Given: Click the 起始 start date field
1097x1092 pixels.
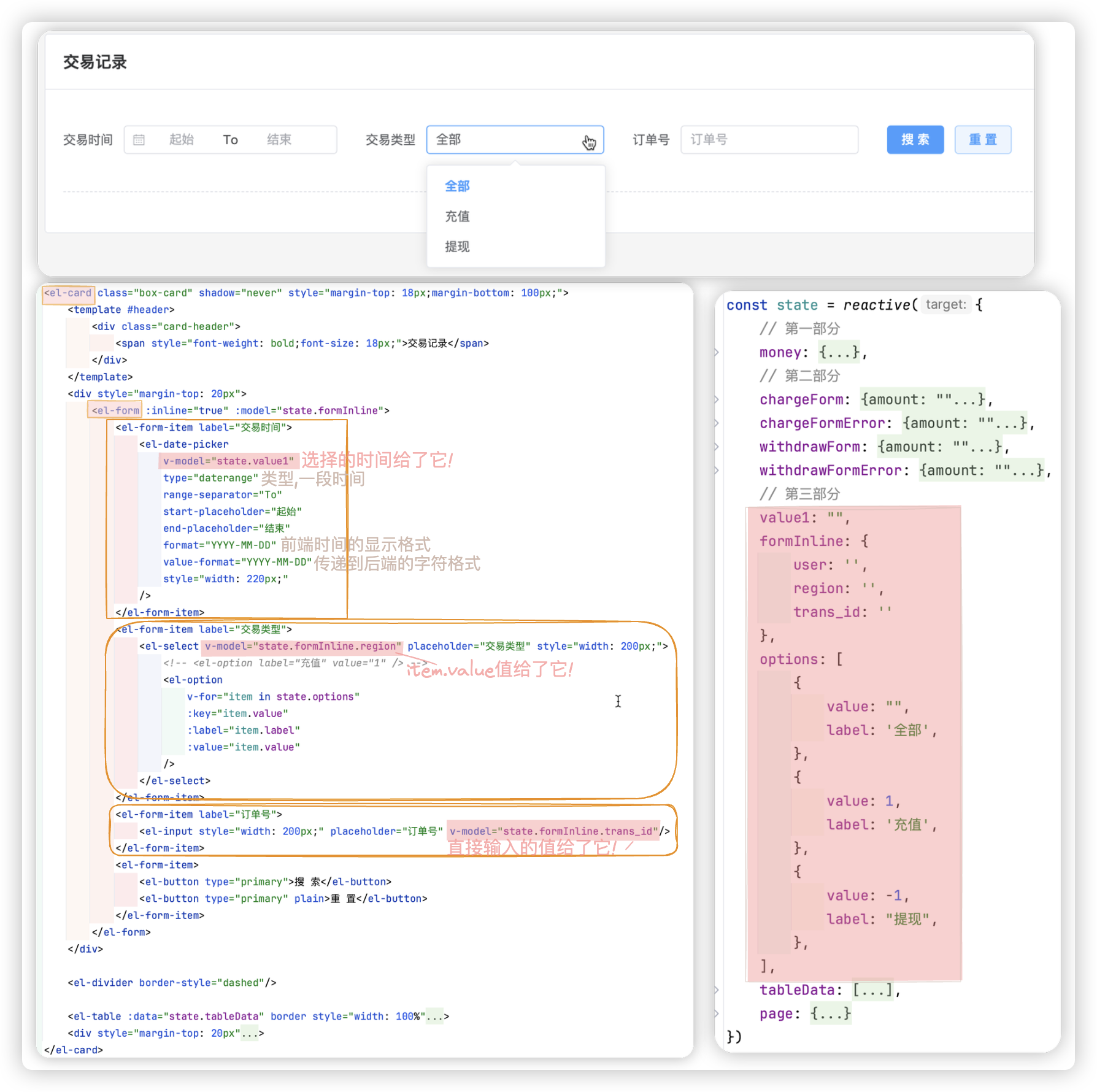Looking at the screenshot, I should pos(182,140).
